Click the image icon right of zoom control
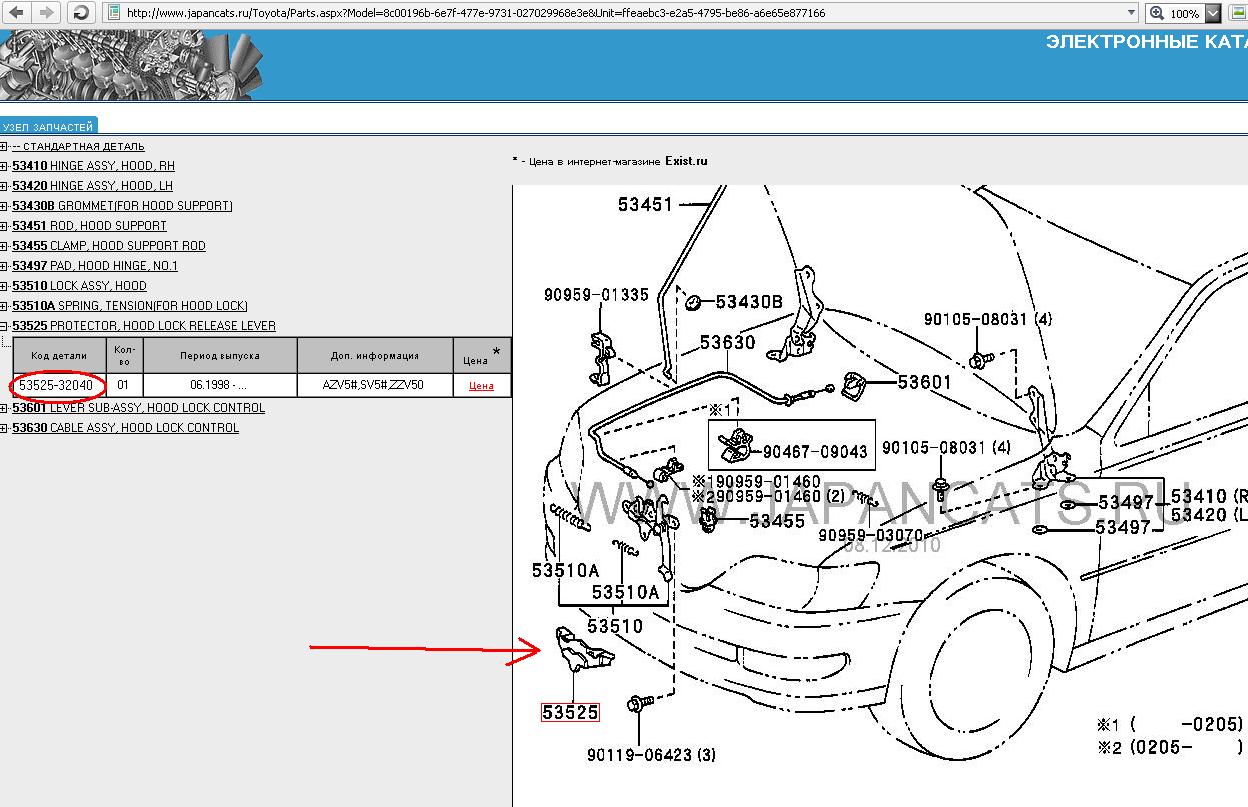This screenshot has width=1248, height=807. tap(1238, 13)
